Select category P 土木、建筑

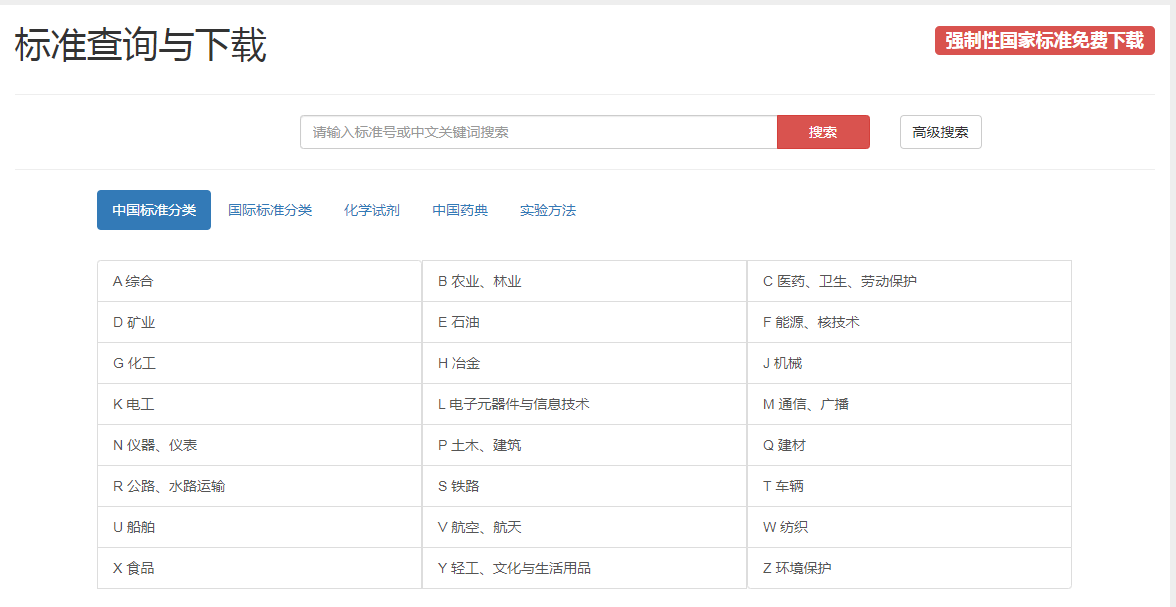pos(480,446)
